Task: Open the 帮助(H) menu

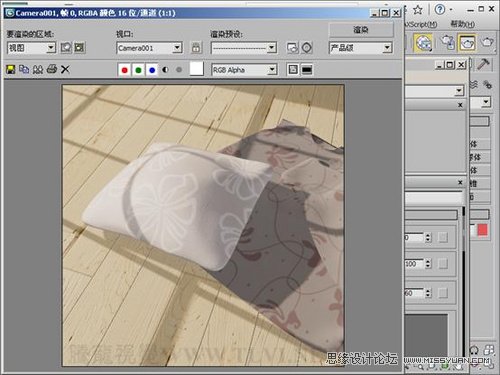Action: pyautogui.click(x=463, y=24)
